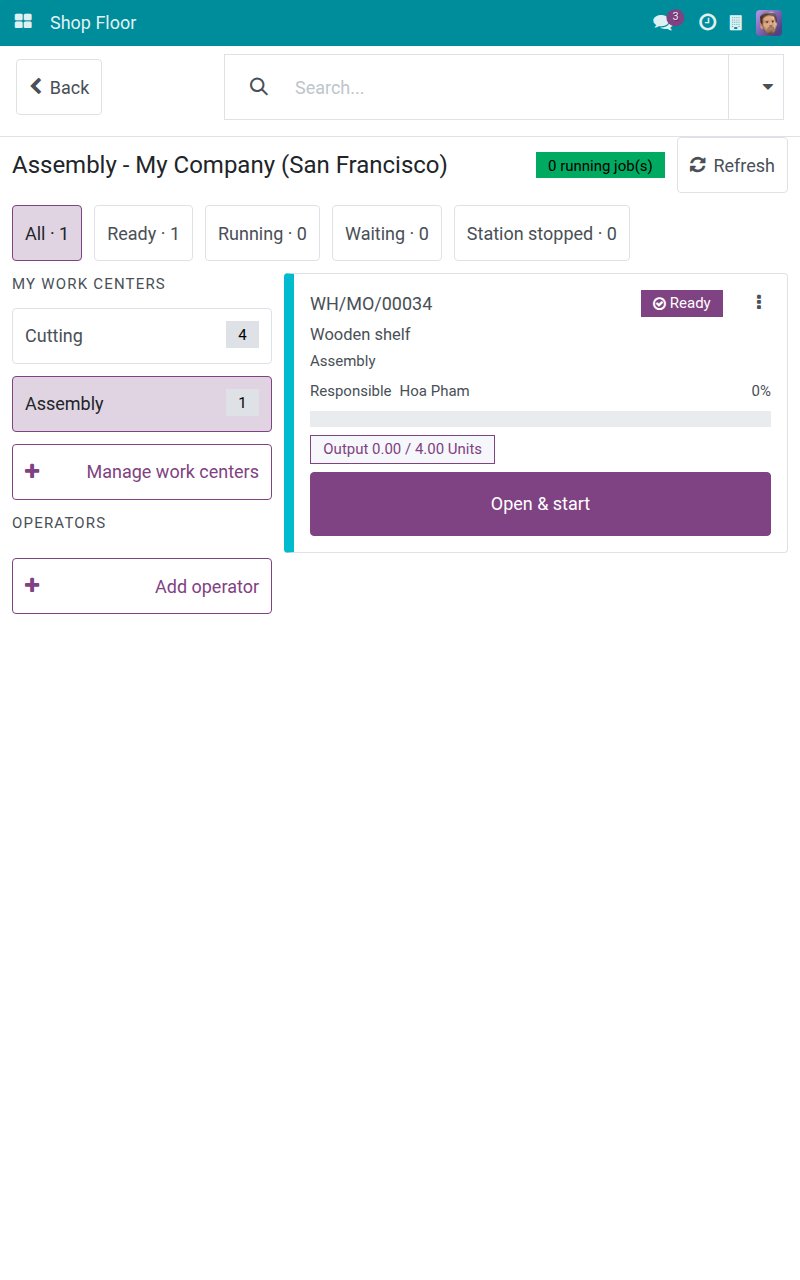800x1280 pixels.
Task: Click the work order progress bar
Action: click(540, 419)
